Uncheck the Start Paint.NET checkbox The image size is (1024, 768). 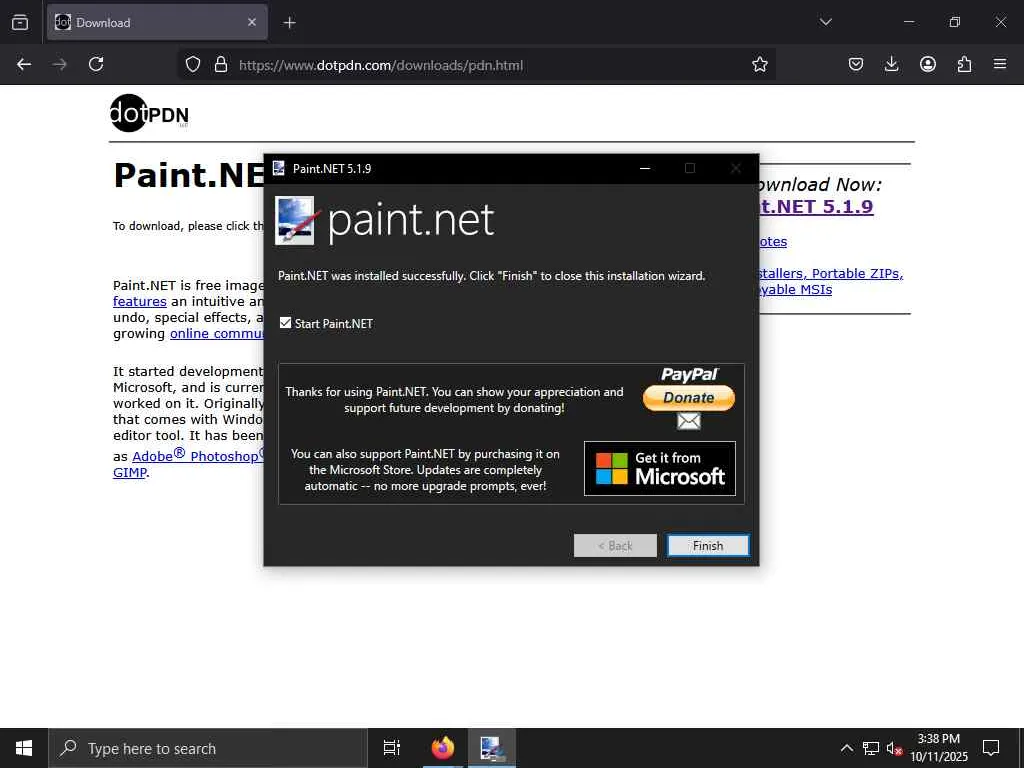(x=285, y=323)
